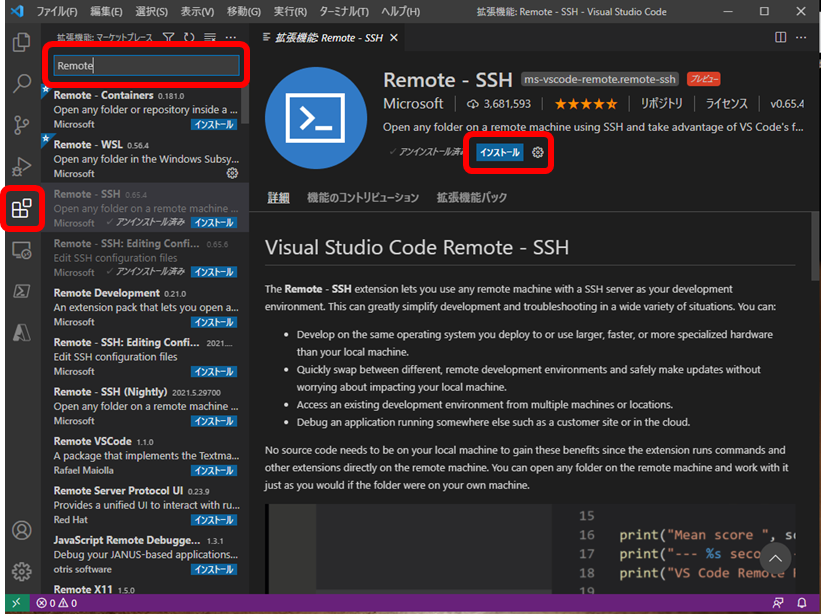Click the extension search box containing Remote

coord(146,65)
